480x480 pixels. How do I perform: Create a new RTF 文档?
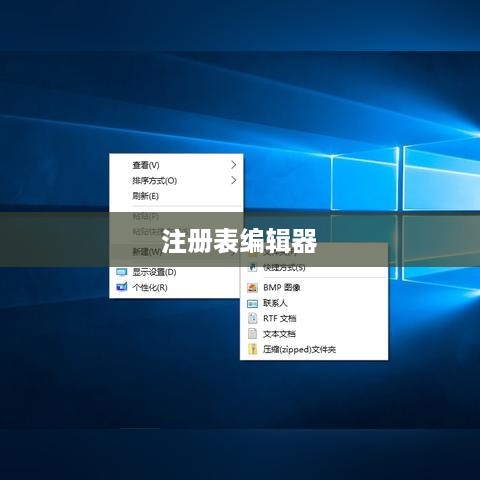(x=314, y=318)
